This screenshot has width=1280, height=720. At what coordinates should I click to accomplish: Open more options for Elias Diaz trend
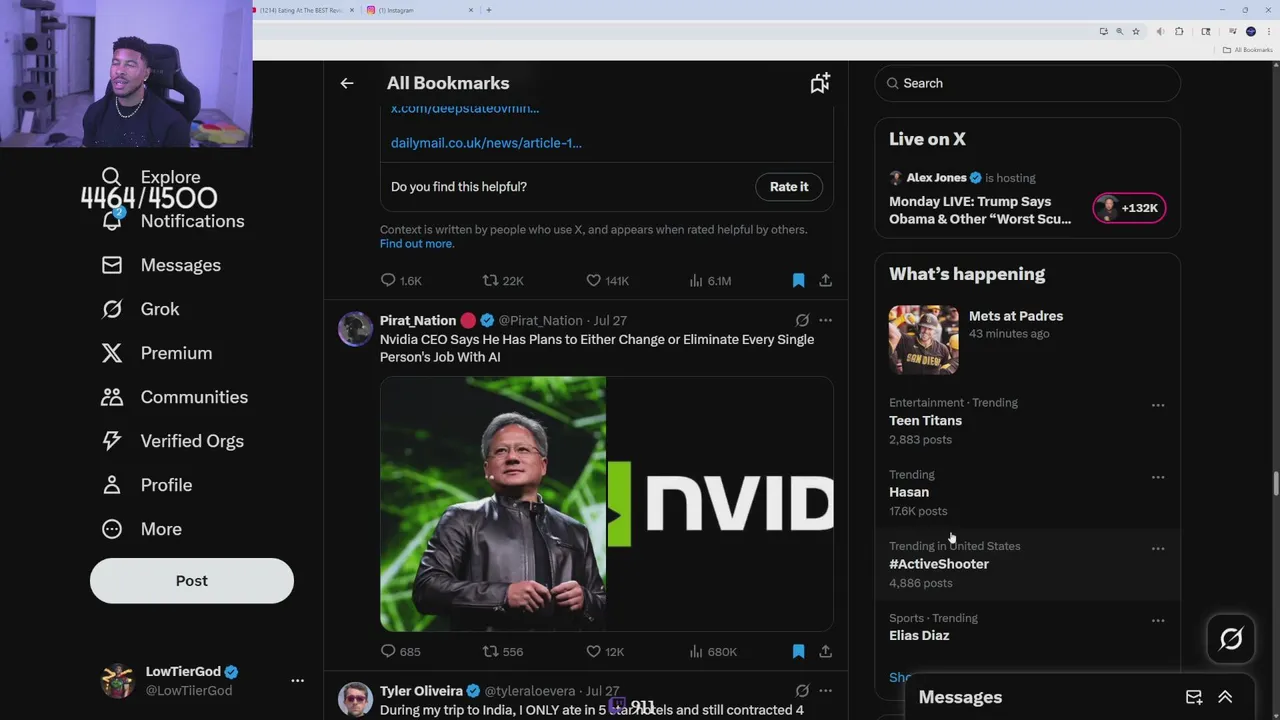pyautogui.click(x=1158, y=621)
